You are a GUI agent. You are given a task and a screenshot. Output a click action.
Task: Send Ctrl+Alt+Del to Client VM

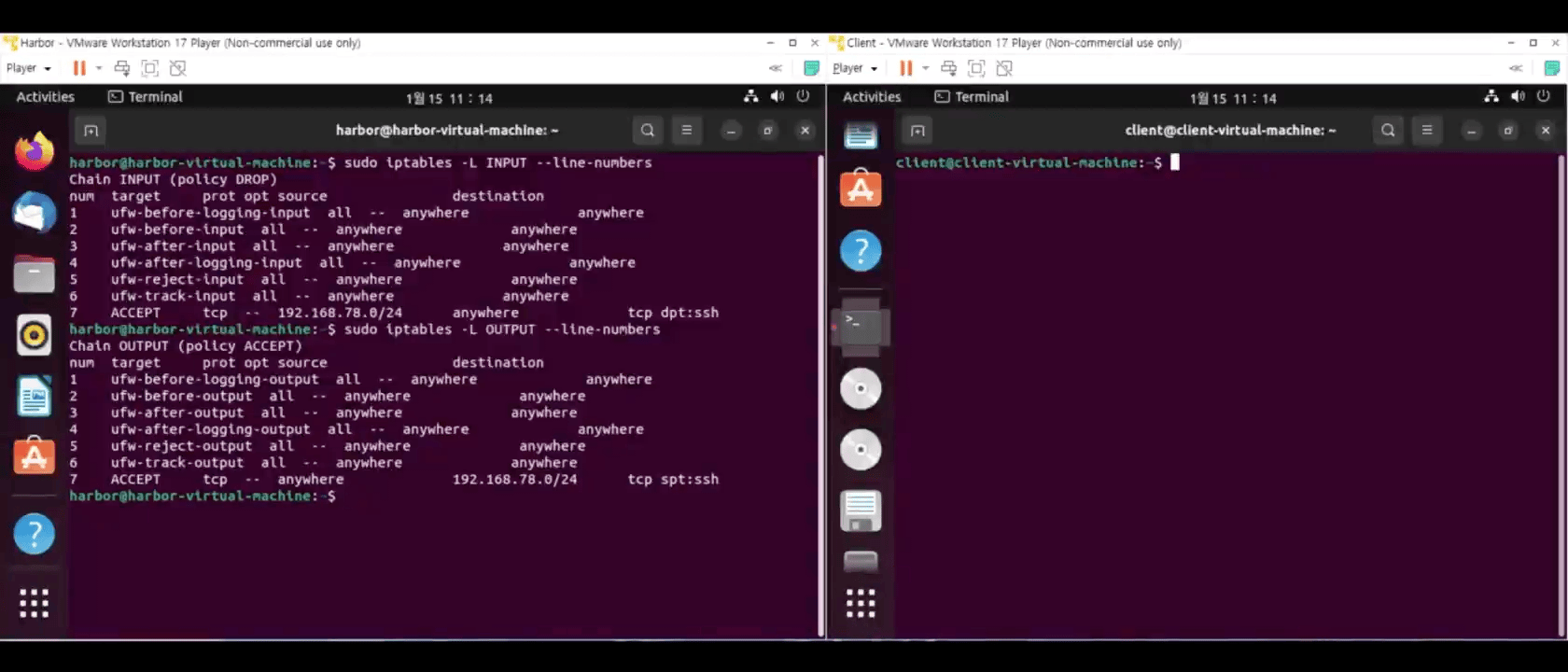(x=948, y=68)
